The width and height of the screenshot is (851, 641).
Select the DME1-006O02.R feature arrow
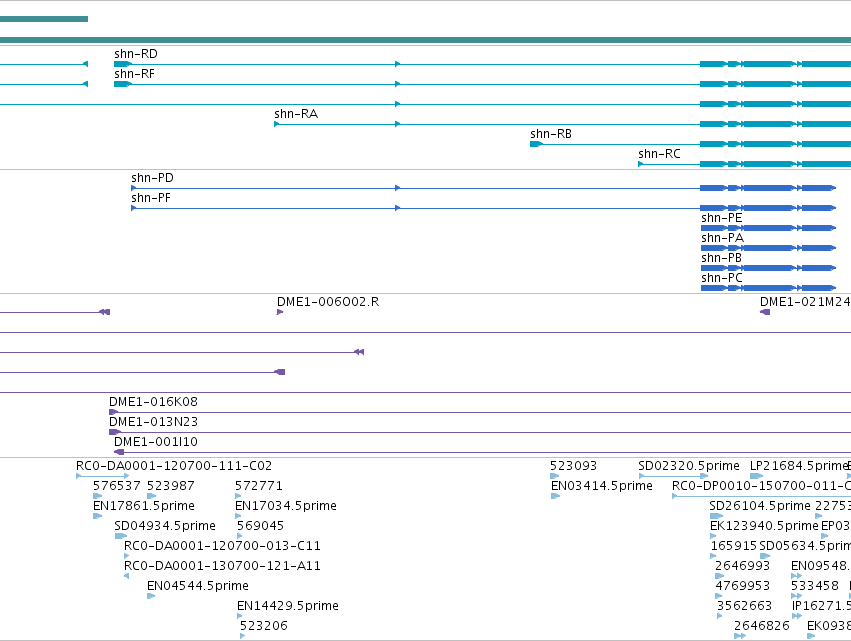click(280, 312)
